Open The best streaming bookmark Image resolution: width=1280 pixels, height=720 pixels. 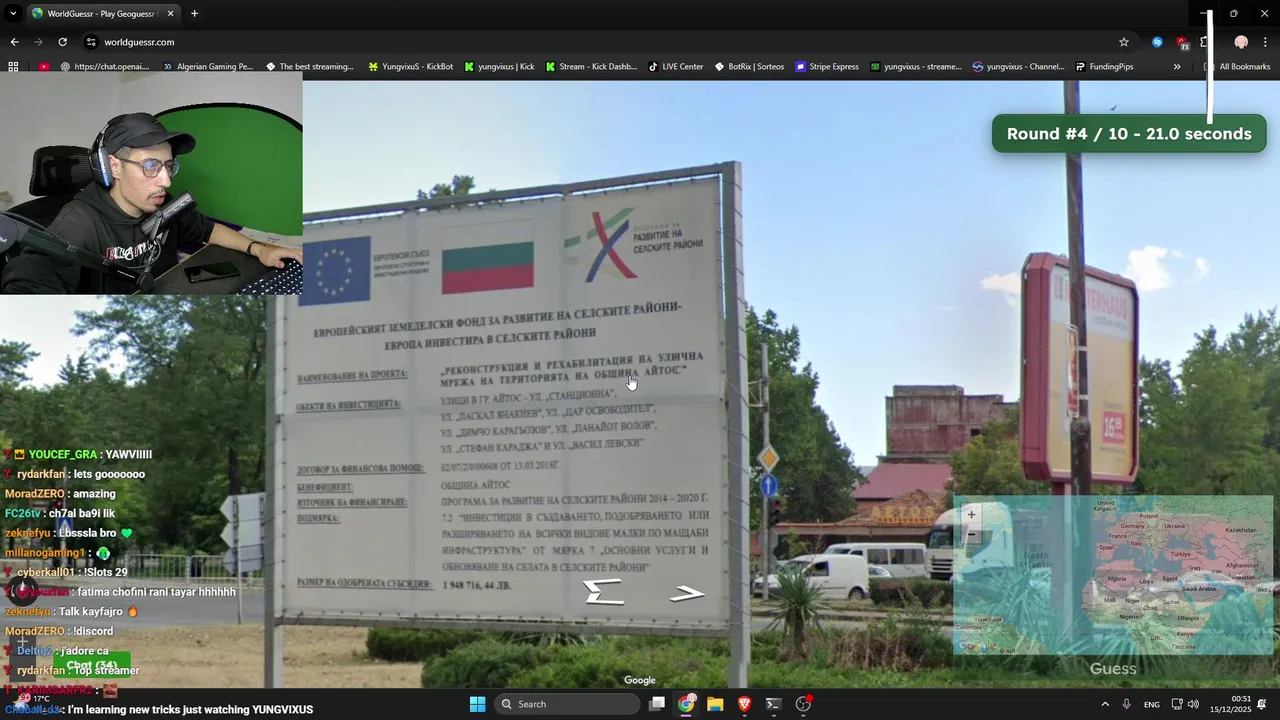(310, 67)
